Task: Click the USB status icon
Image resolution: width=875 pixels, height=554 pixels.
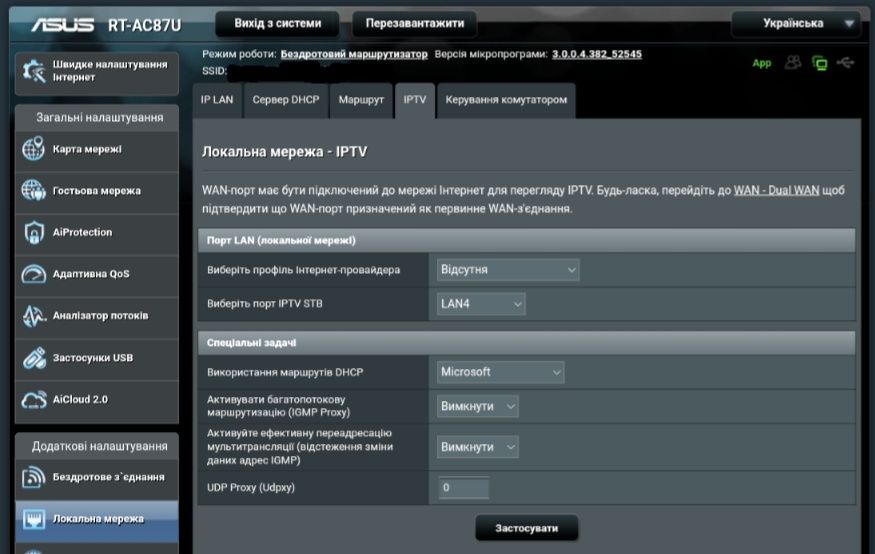Action: click(x=845, y=62)
